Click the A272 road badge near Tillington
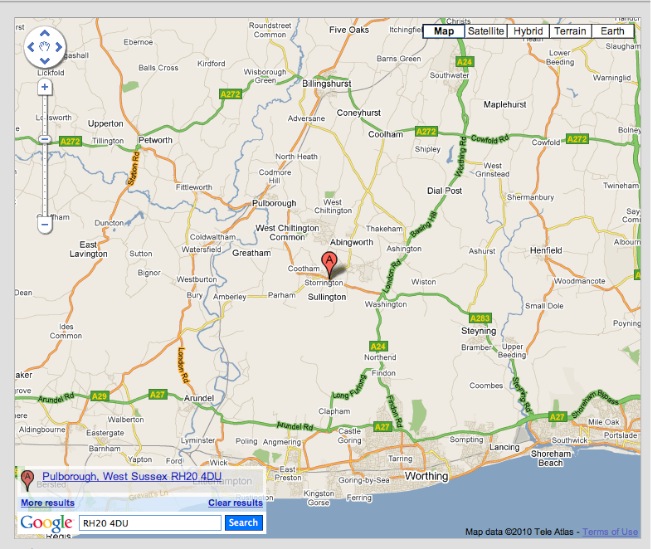This screenshot has width=651, height=549. pyautogui.click(x=70, y=141)
